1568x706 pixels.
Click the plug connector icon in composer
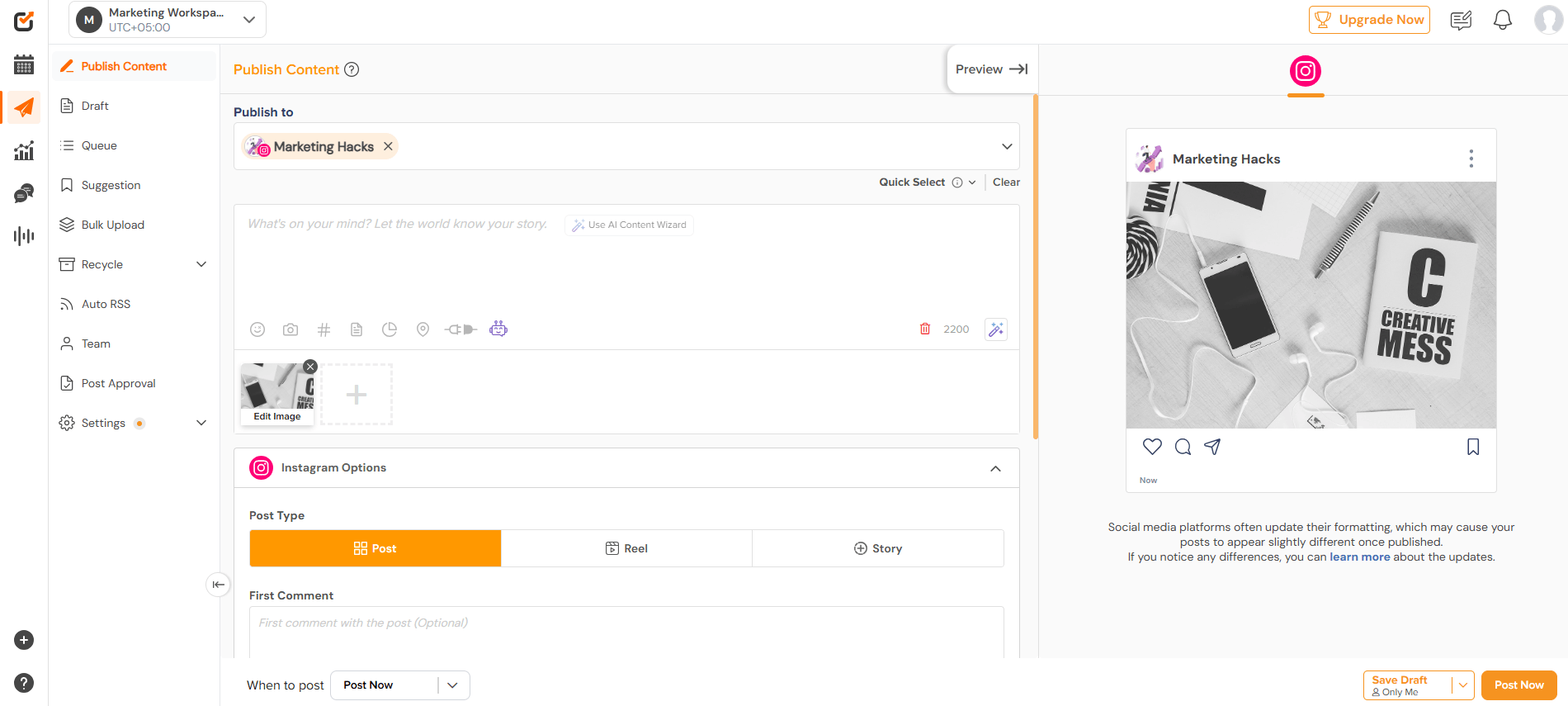click(460, 329)
